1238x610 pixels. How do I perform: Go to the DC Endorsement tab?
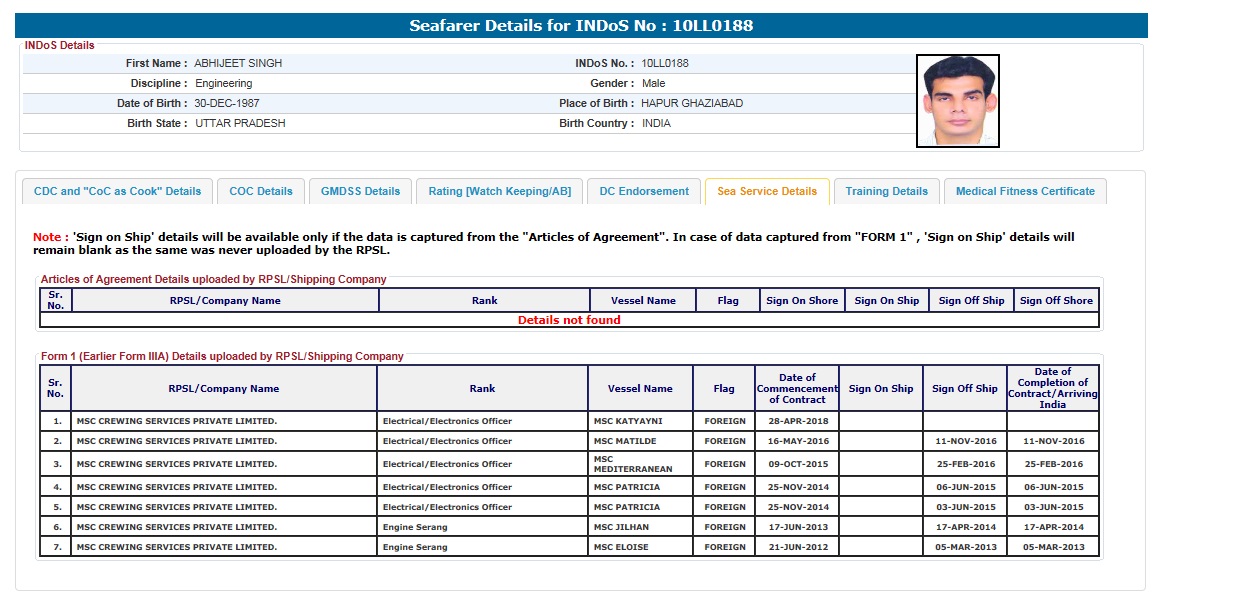(644, 191)
